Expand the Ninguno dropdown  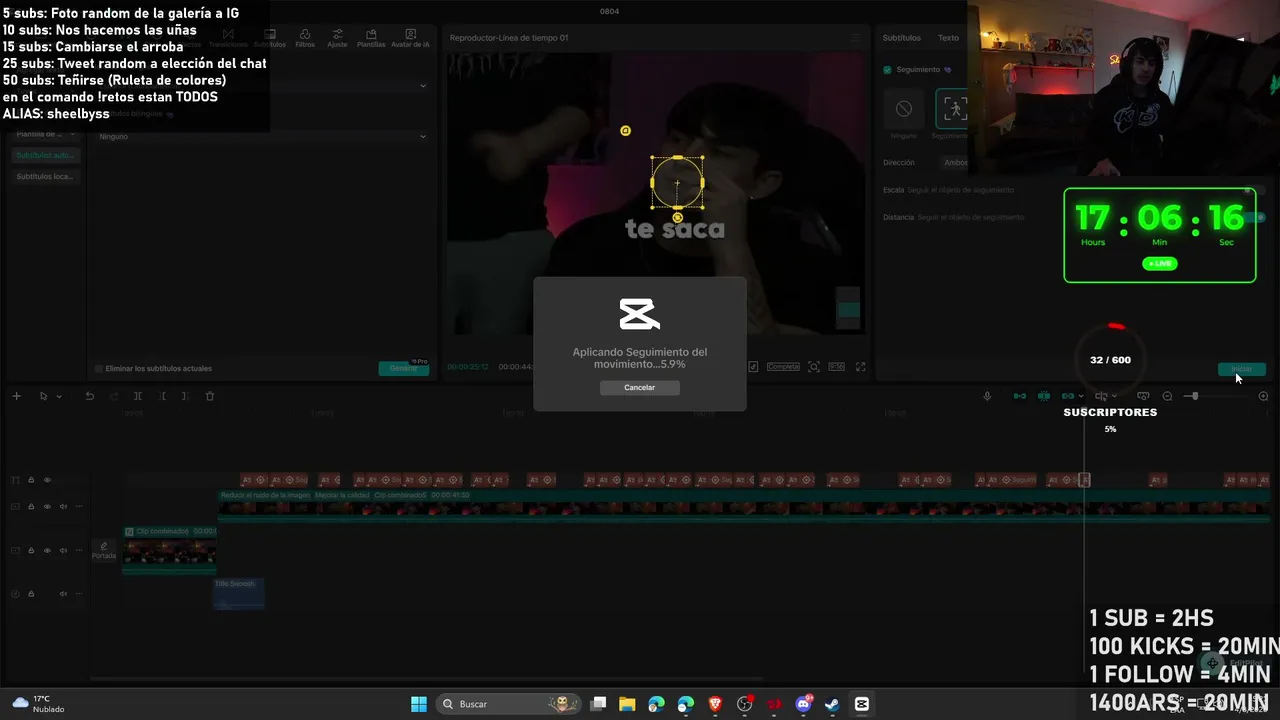(261, 136)
